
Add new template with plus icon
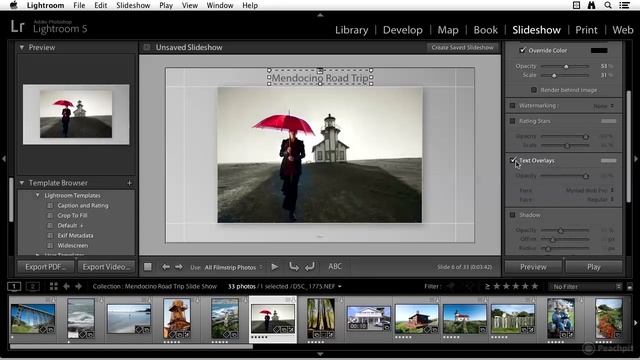129,183
